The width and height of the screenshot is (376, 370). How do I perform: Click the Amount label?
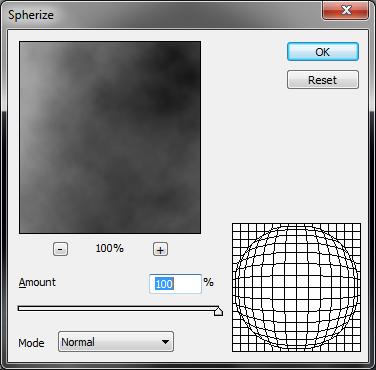(37, 282)
